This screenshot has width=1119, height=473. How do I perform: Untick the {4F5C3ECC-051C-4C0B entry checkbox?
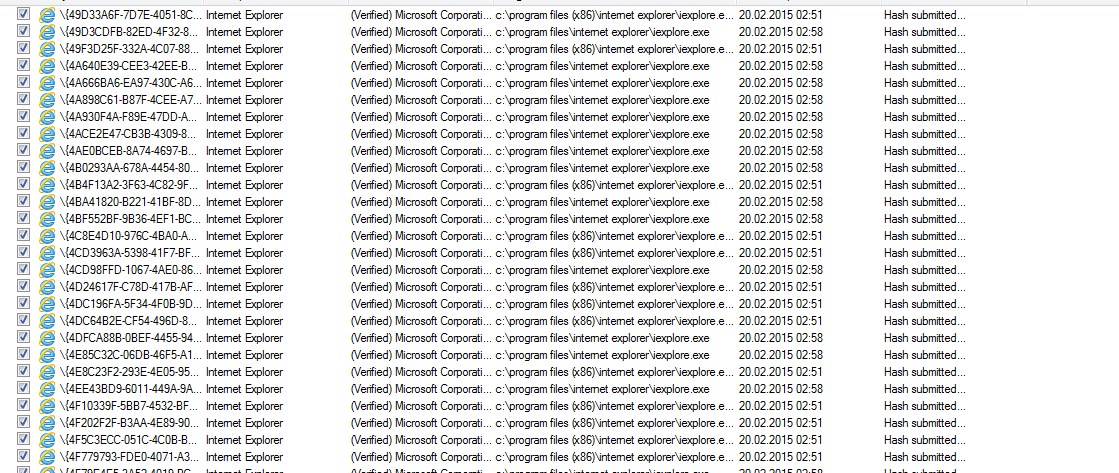(24, 439)
